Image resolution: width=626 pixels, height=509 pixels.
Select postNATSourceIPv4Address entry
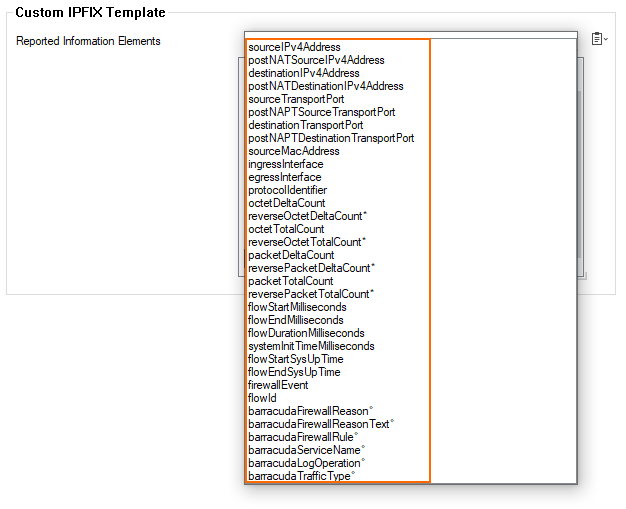(x=316, y=60)
